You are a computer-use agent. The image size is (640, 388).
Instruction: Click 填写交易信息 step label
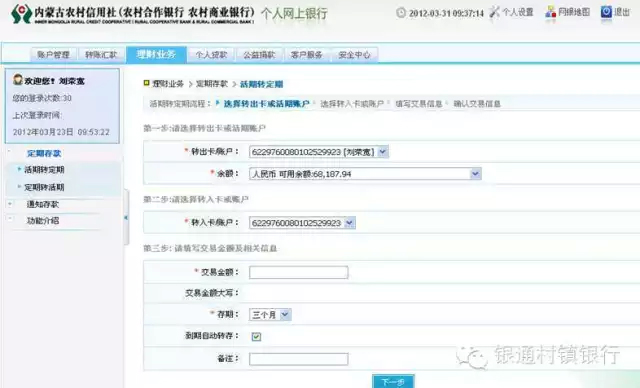pos(419,104)
